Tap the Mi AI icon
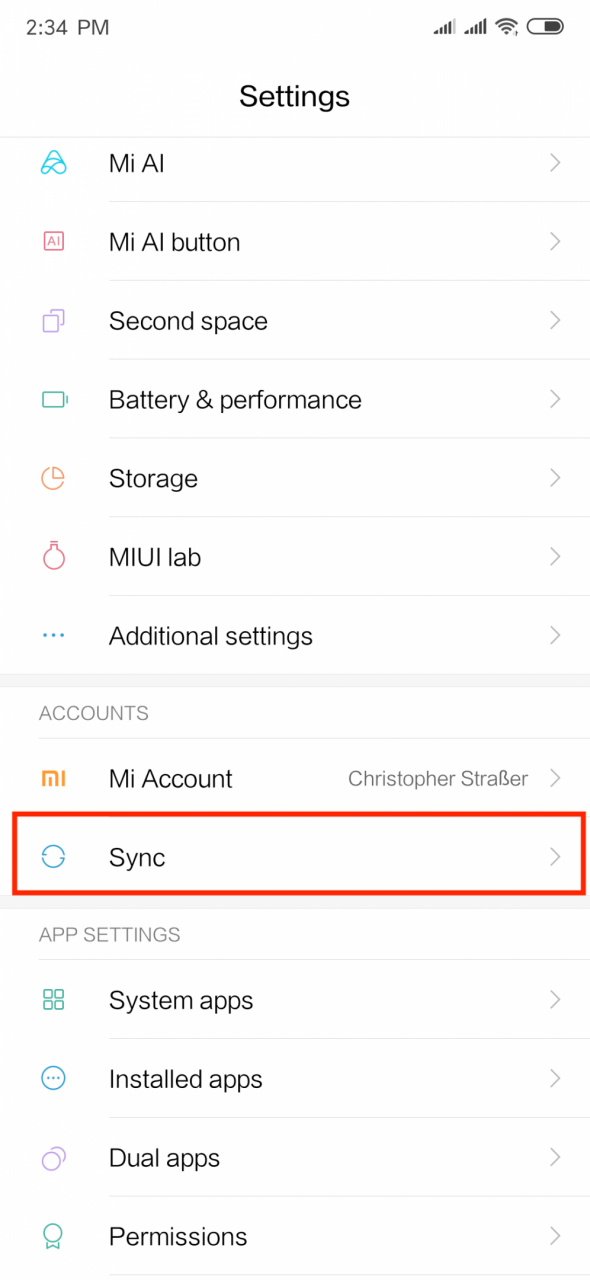The height and width of the screenshot is (1280, 590). 53,163
